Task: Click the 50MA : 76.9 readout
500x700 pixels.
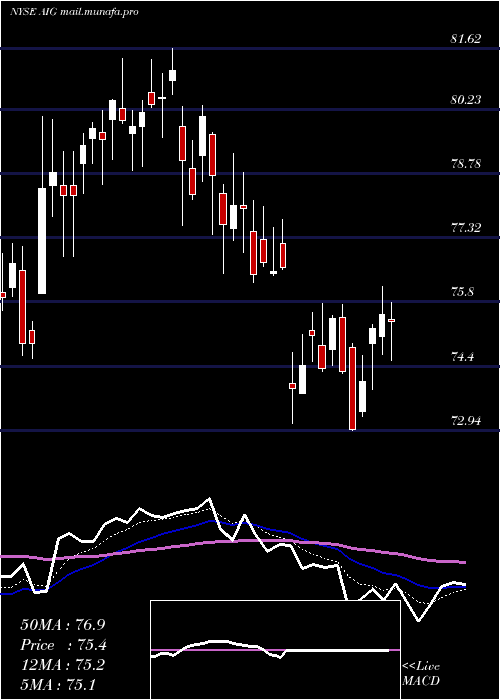Action: coord(63,625)
